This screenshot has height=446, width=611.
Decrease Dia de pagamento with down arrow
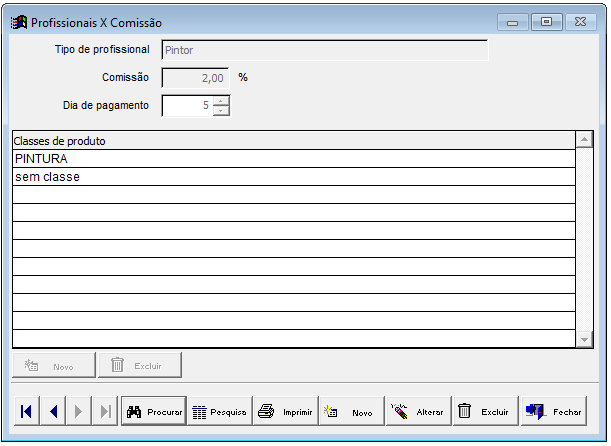coord(221,111)
